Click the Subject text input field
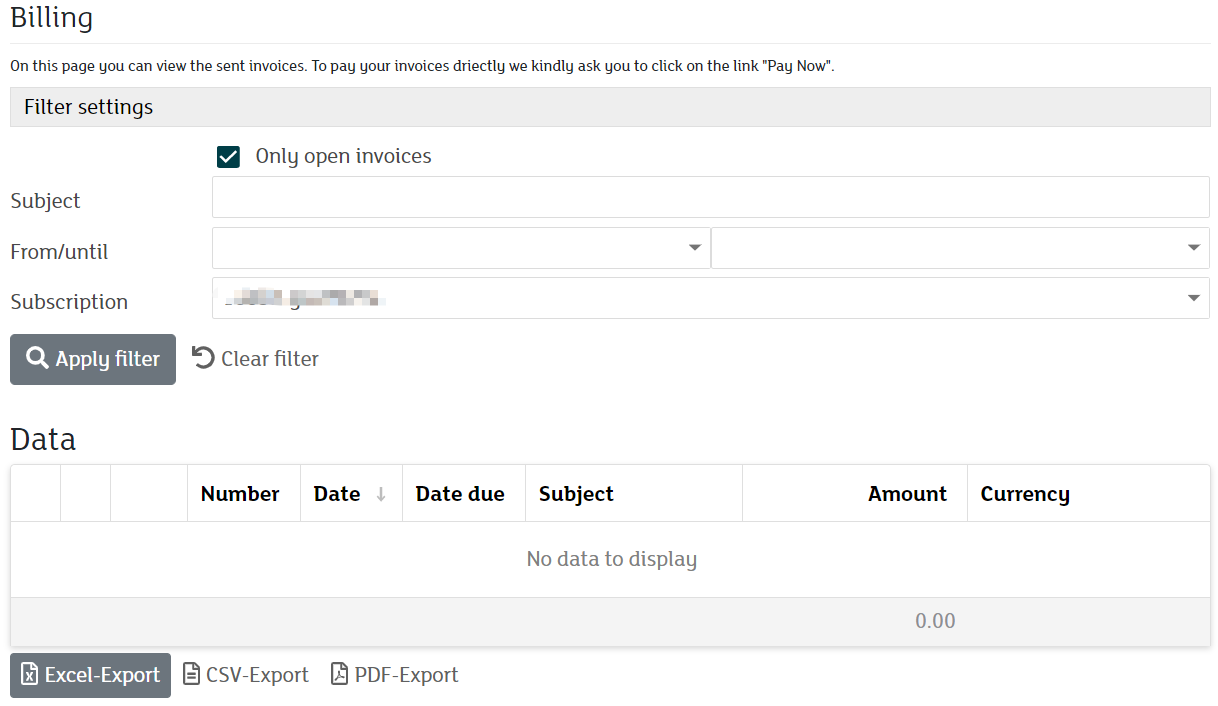The width and height of the screenshot is (1218, 706). click(710, 198)
